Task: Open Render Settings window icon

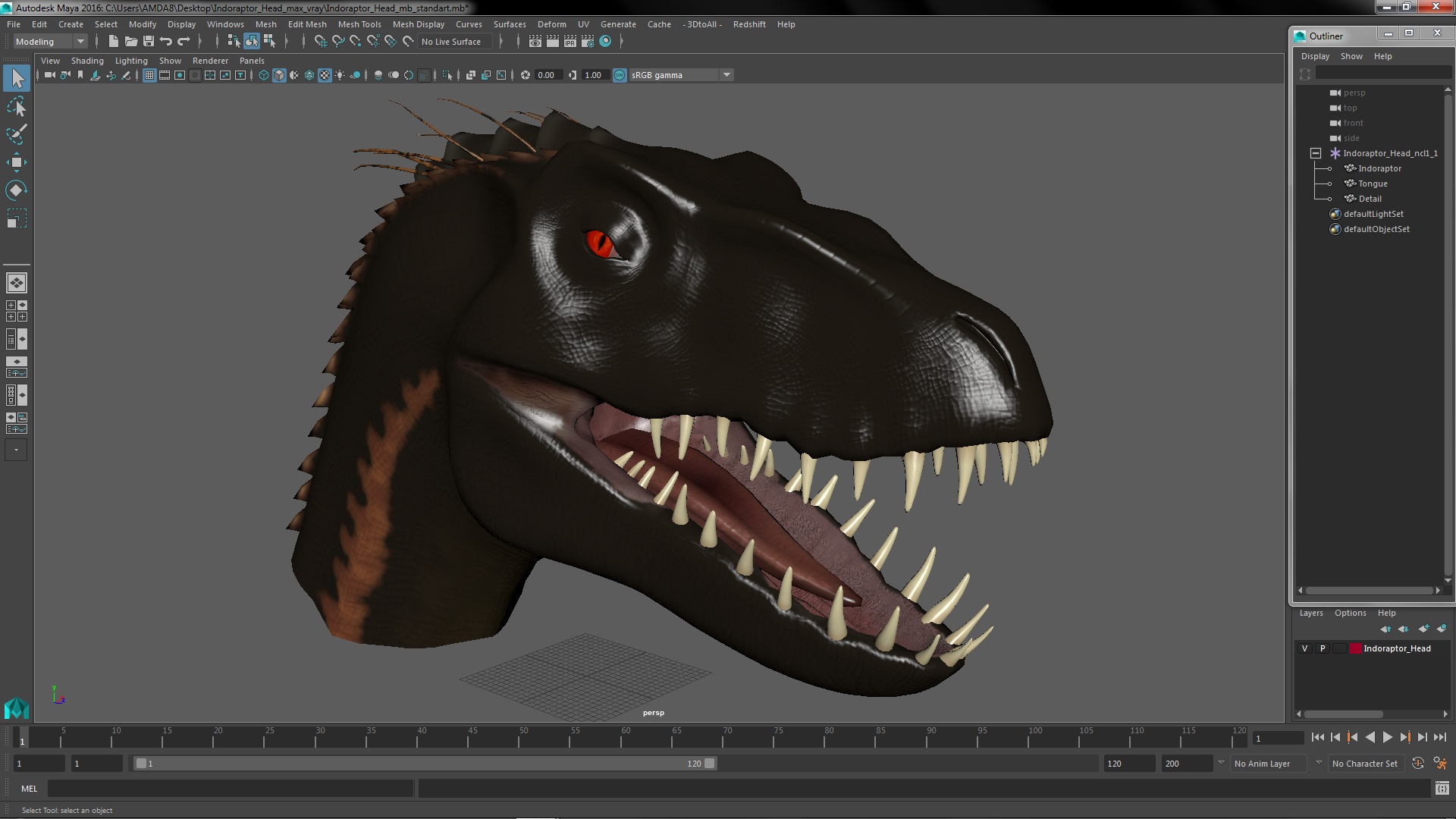Action: pos(588,42)
